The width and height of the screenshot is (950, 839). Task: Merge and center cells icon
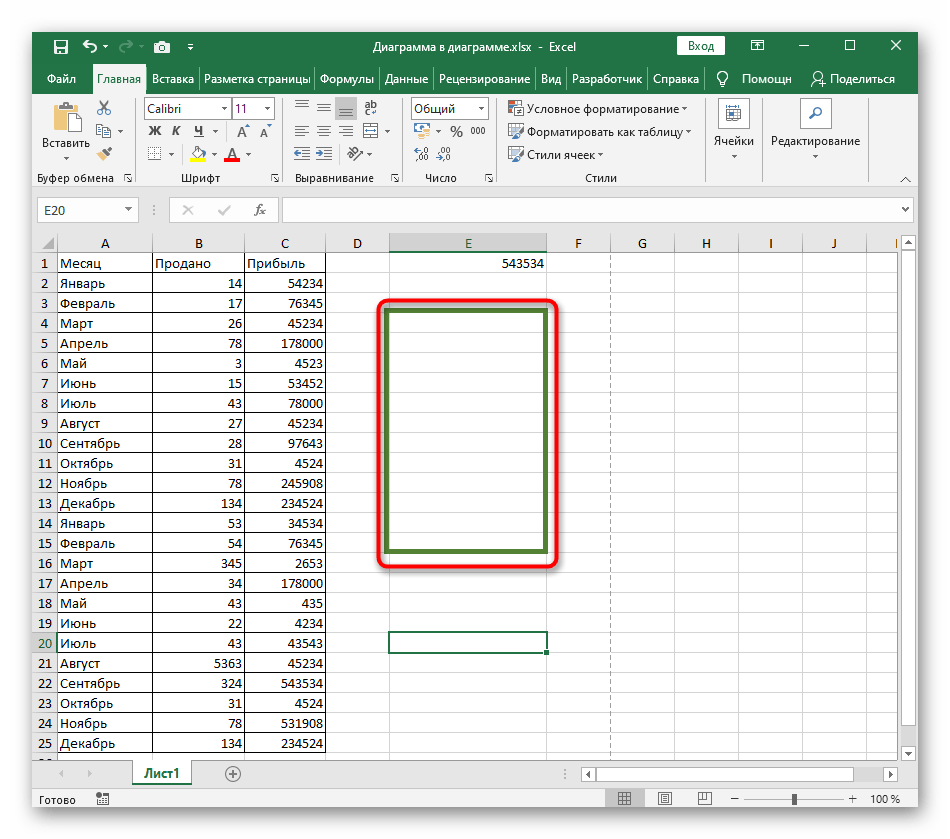click(x=370, y=131)
